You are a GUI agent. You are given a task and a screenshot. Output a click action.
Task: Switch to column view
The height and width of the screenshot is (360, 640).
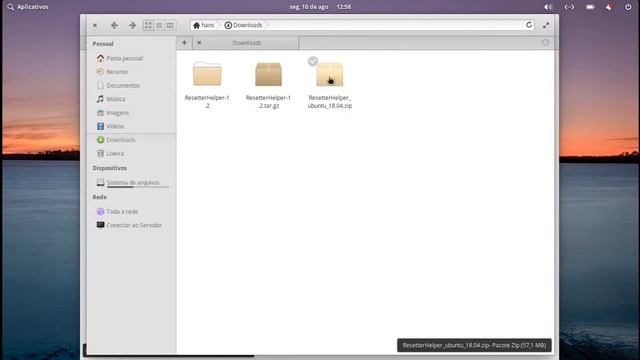click(x=170, y=25)
